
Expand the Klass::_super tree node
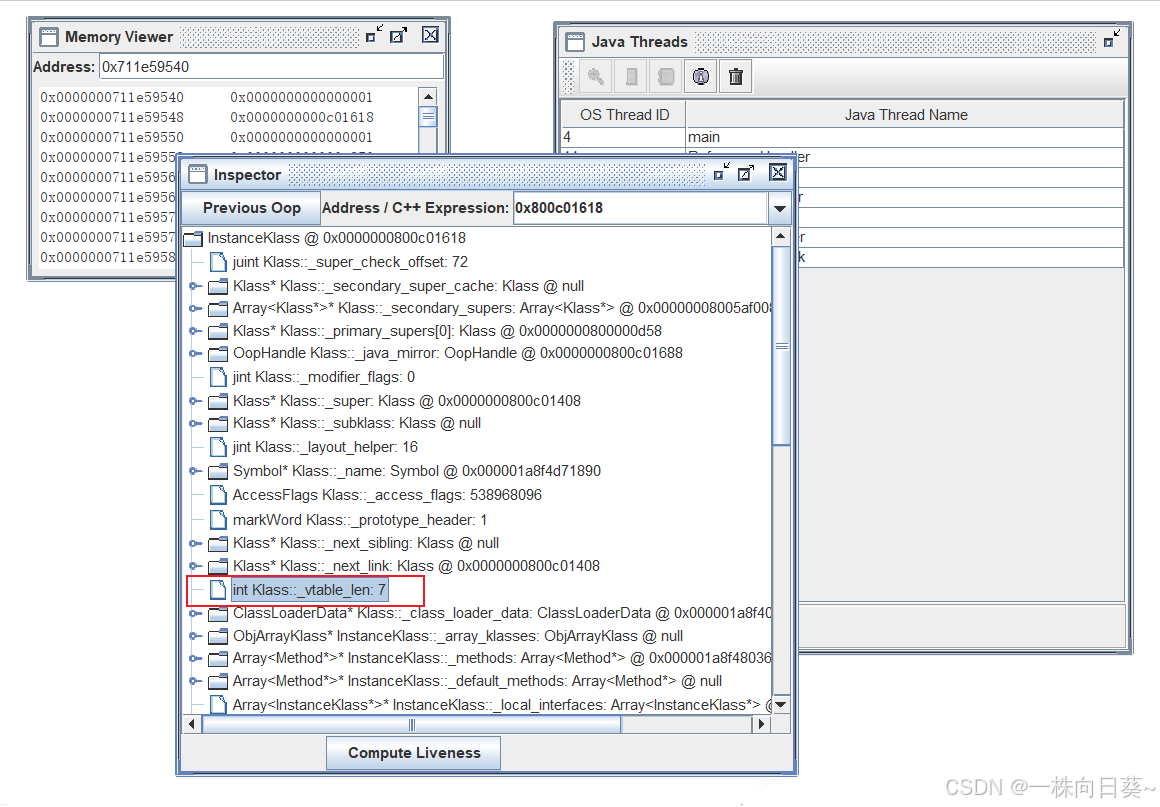click(195, 401)
